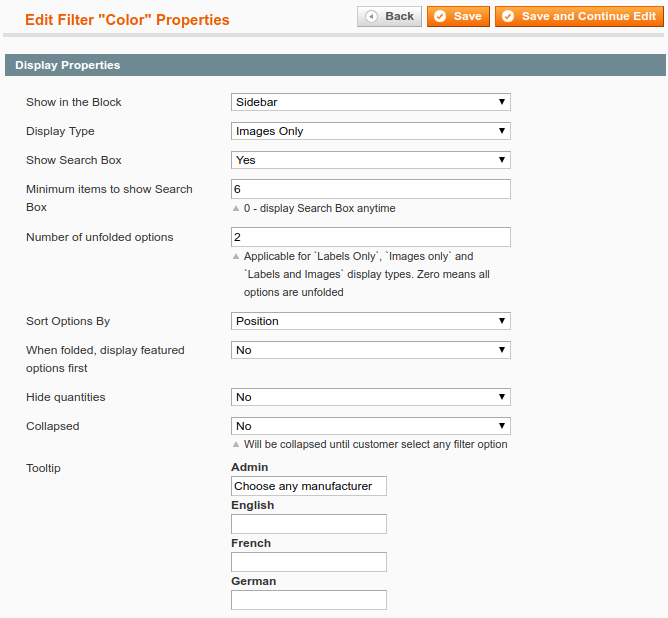
Task: Open the Show in the Block dropdown
Action: click(x=370, y=102)
